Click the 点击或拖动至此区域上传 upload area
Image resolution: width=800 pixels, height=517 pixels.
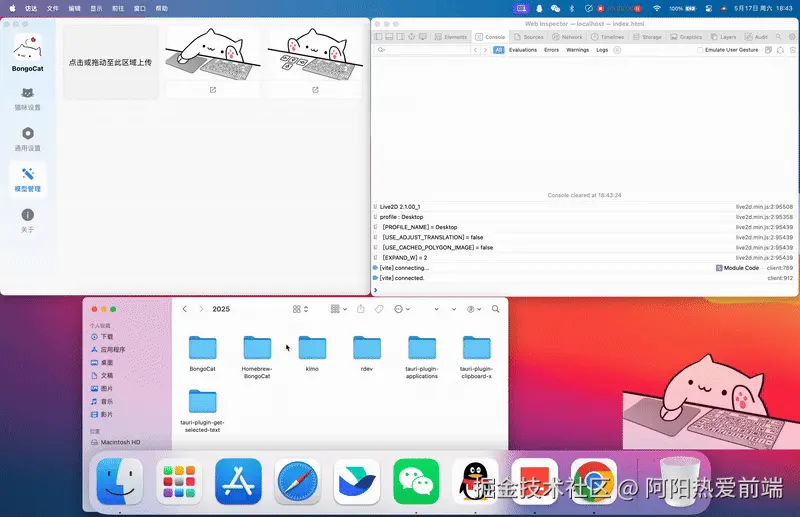(111, 62)
